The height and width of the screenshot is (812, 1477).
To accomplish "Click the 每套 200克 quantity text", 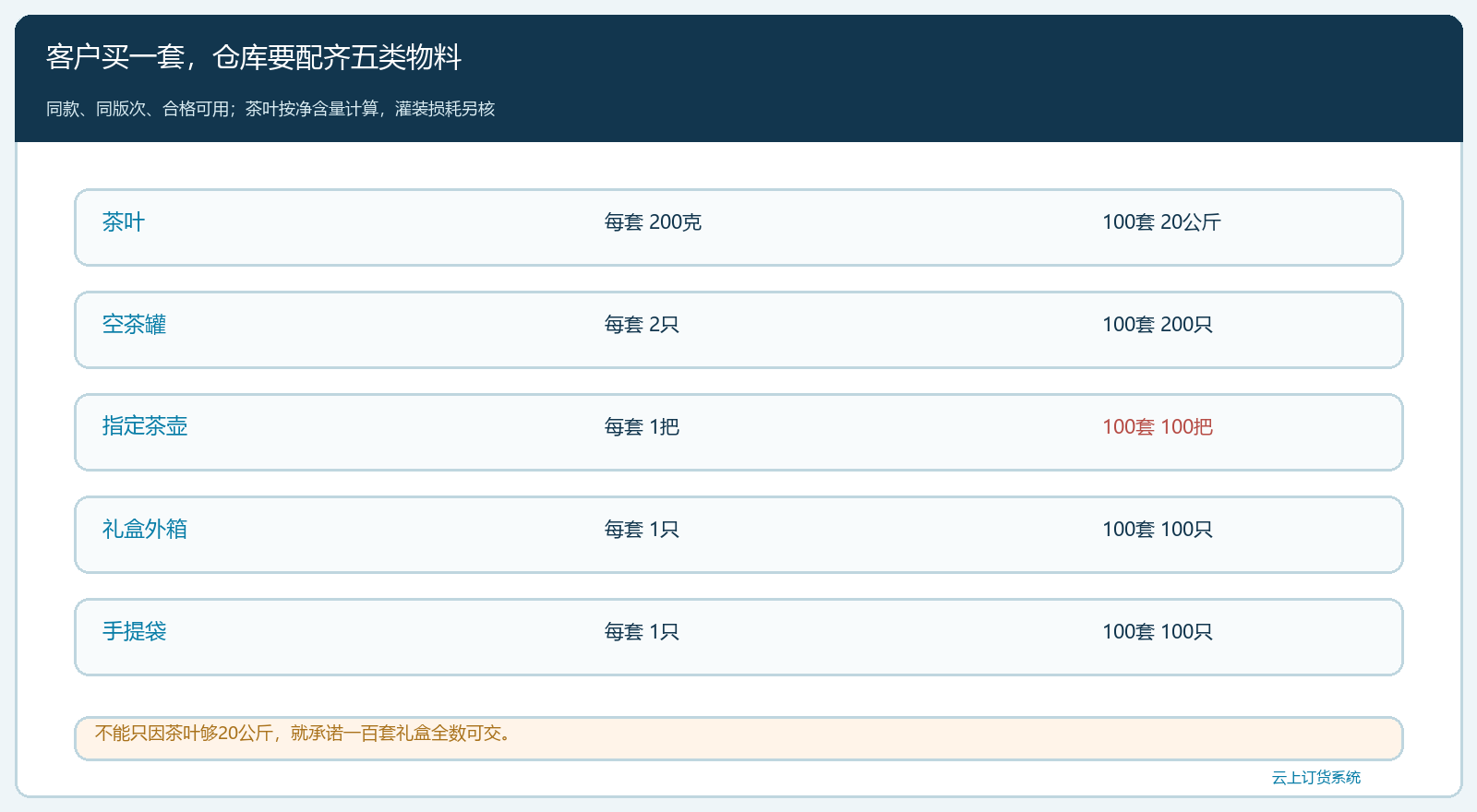I will tap(653, 222).
